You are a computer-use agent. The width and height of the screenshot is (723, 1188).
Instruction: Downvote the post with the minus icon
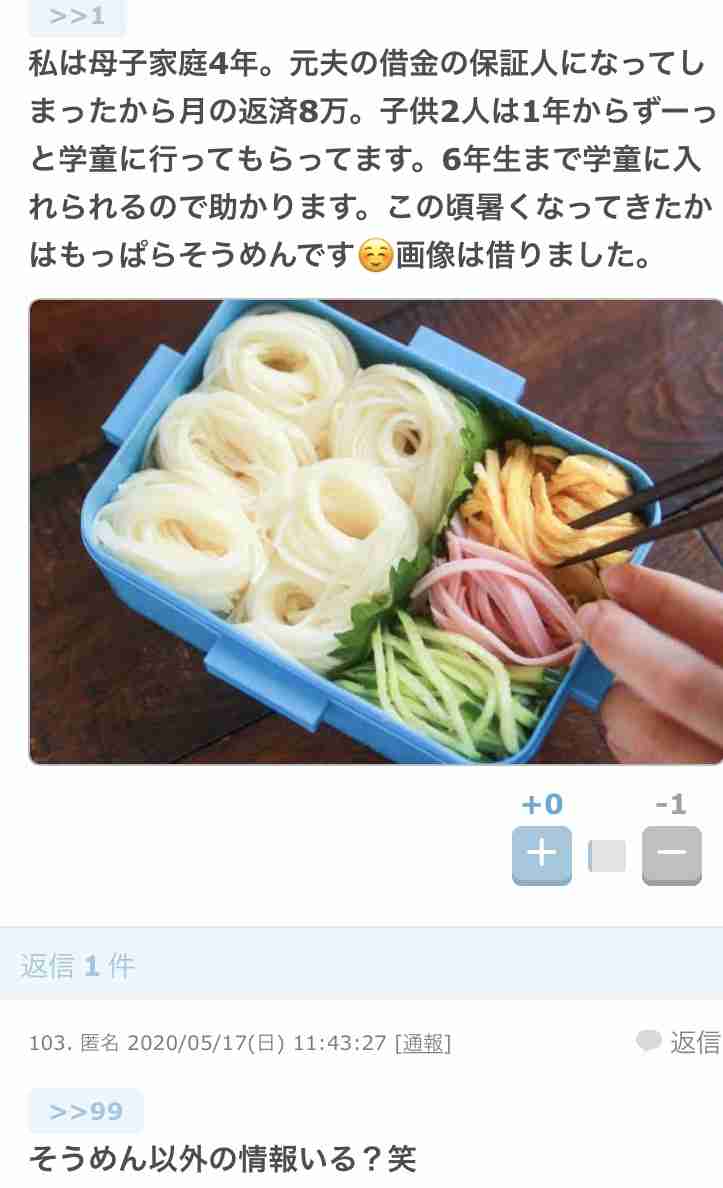[671, 855]
